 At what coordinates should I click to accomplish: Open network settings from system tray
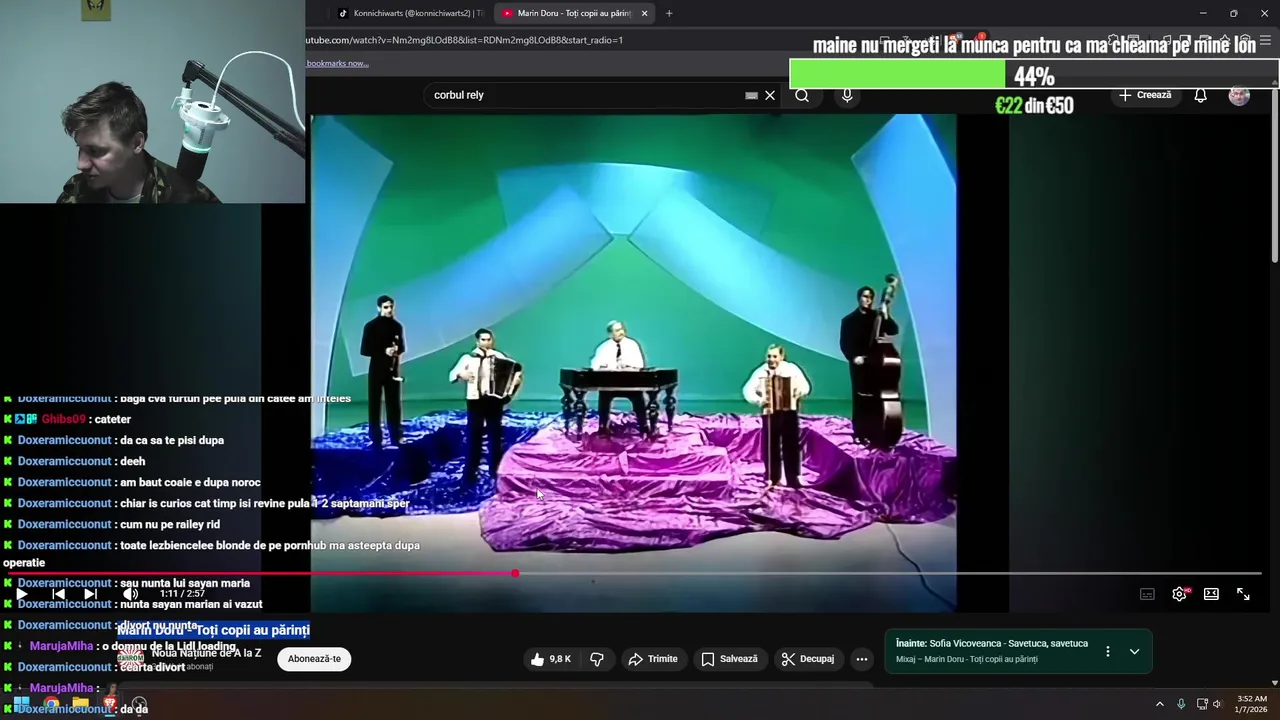pos(1202,704)
